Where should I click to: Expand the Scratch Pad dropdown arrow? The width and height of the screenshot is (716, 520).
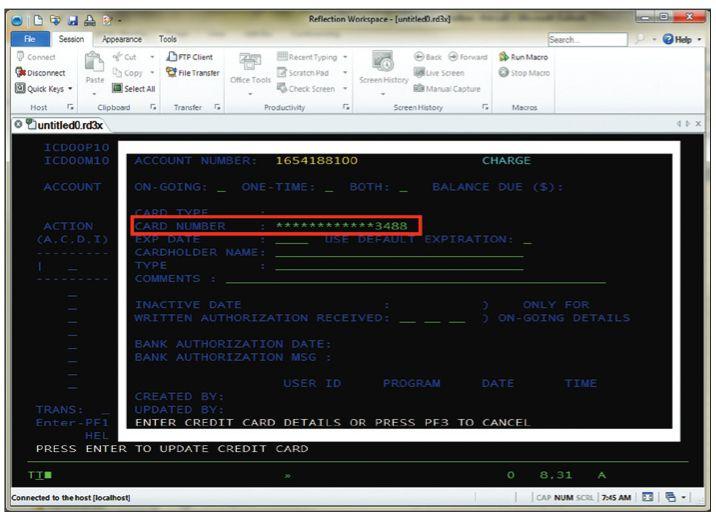pos(345,73)
